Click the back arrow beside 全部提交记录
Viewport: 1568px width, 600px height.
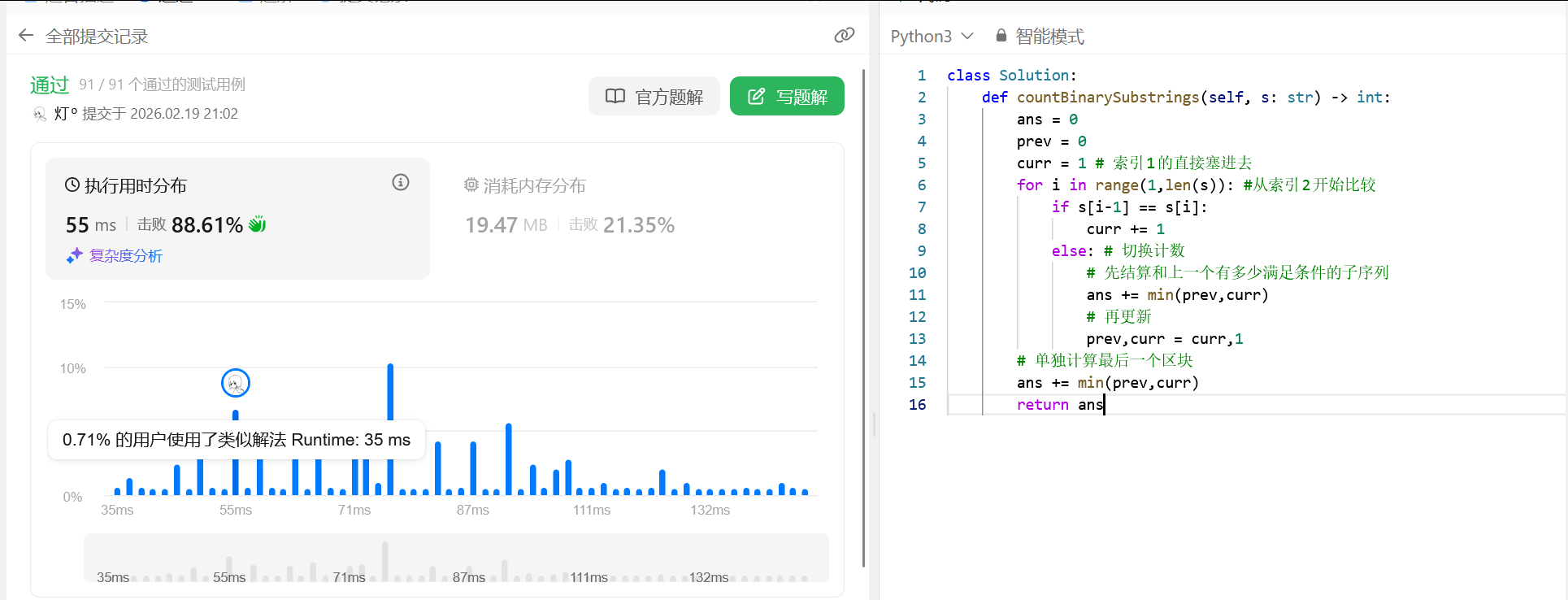point(26,36)
